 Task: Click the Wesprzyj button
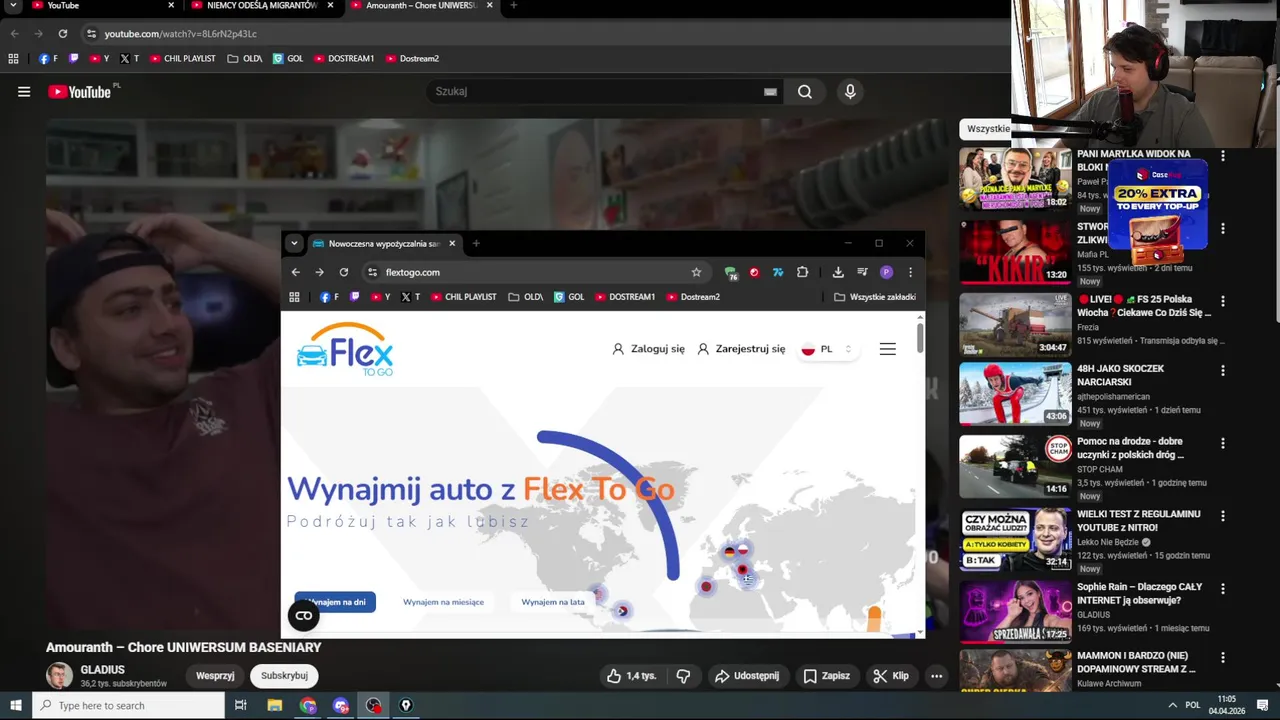tap(215, 676)
